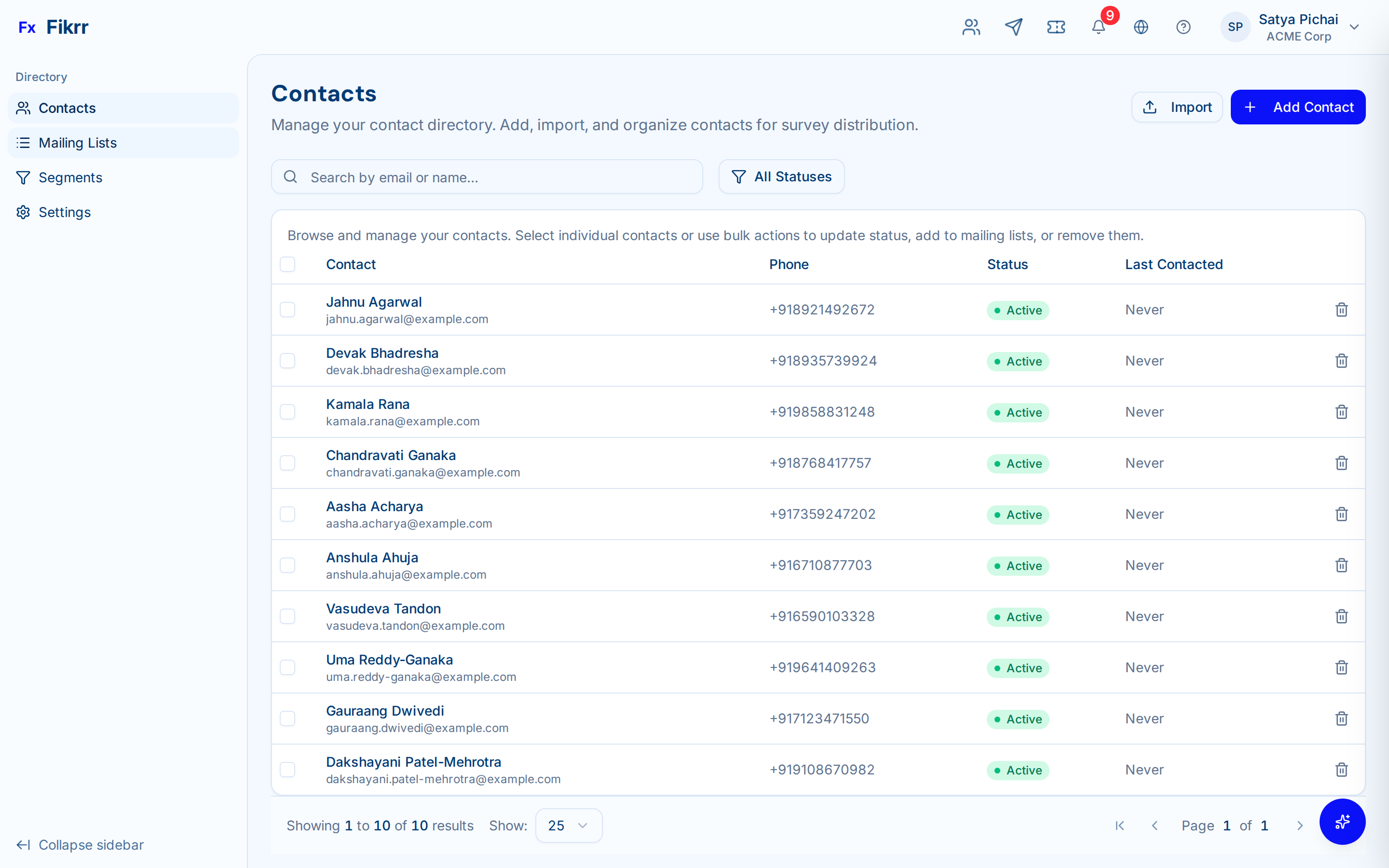This screenshot has height=868, width=1389.
Task: Open the Show 25 results dropdown
Action: click(x=568, y=825)
